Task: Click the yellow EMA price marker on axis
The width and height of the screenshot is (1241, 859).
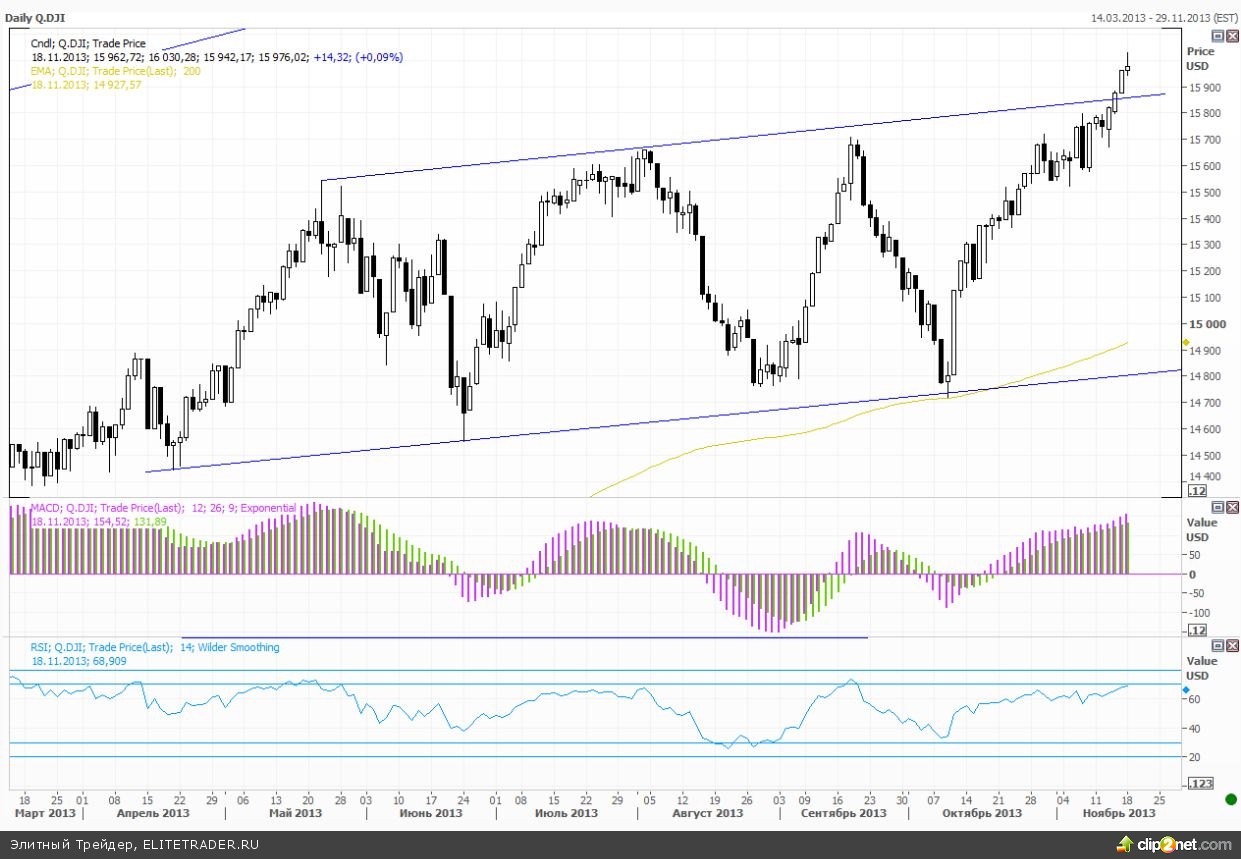Action: [1186, 343]
